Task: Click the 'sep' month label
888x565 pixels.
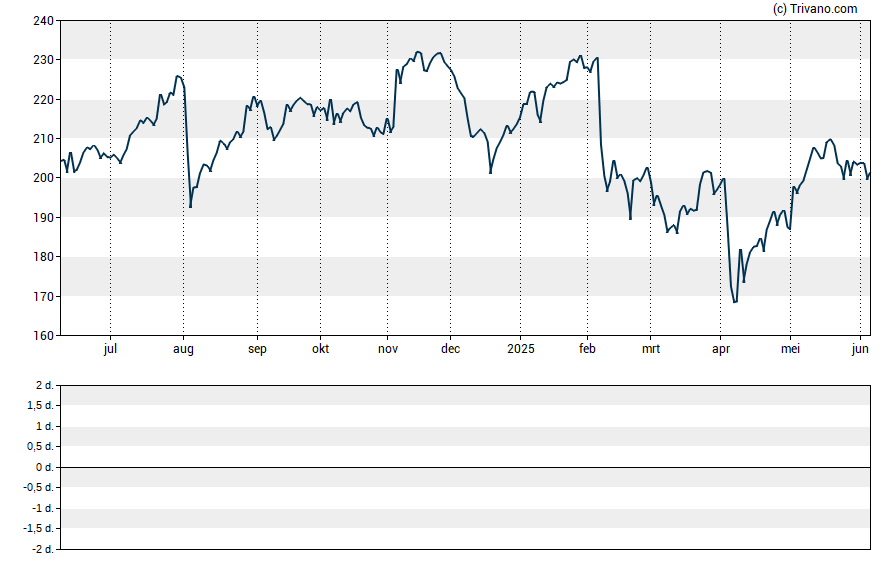Action: point(257,349)
